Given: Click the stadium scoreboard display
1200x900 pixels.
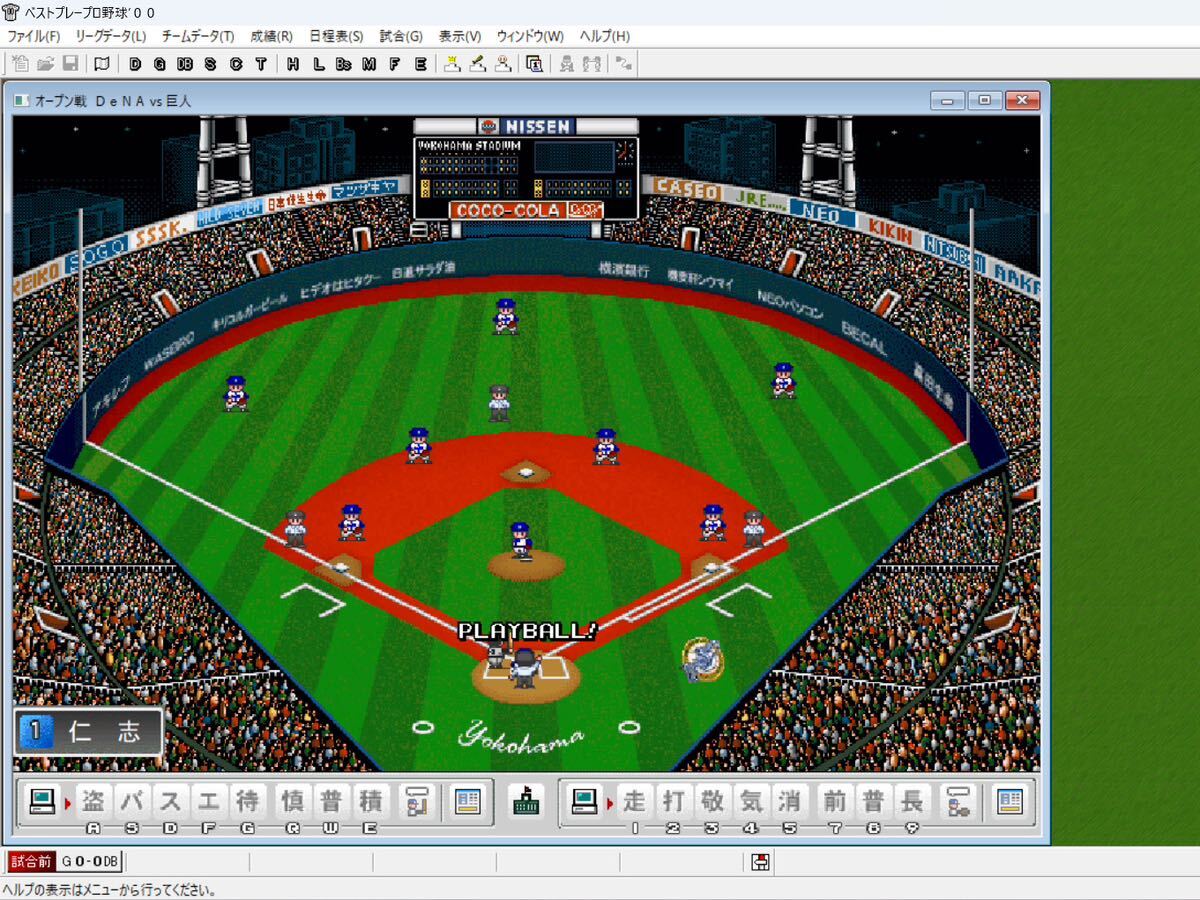Looking at the screenshot, I should pyautogui.click(x=526, y=168).
